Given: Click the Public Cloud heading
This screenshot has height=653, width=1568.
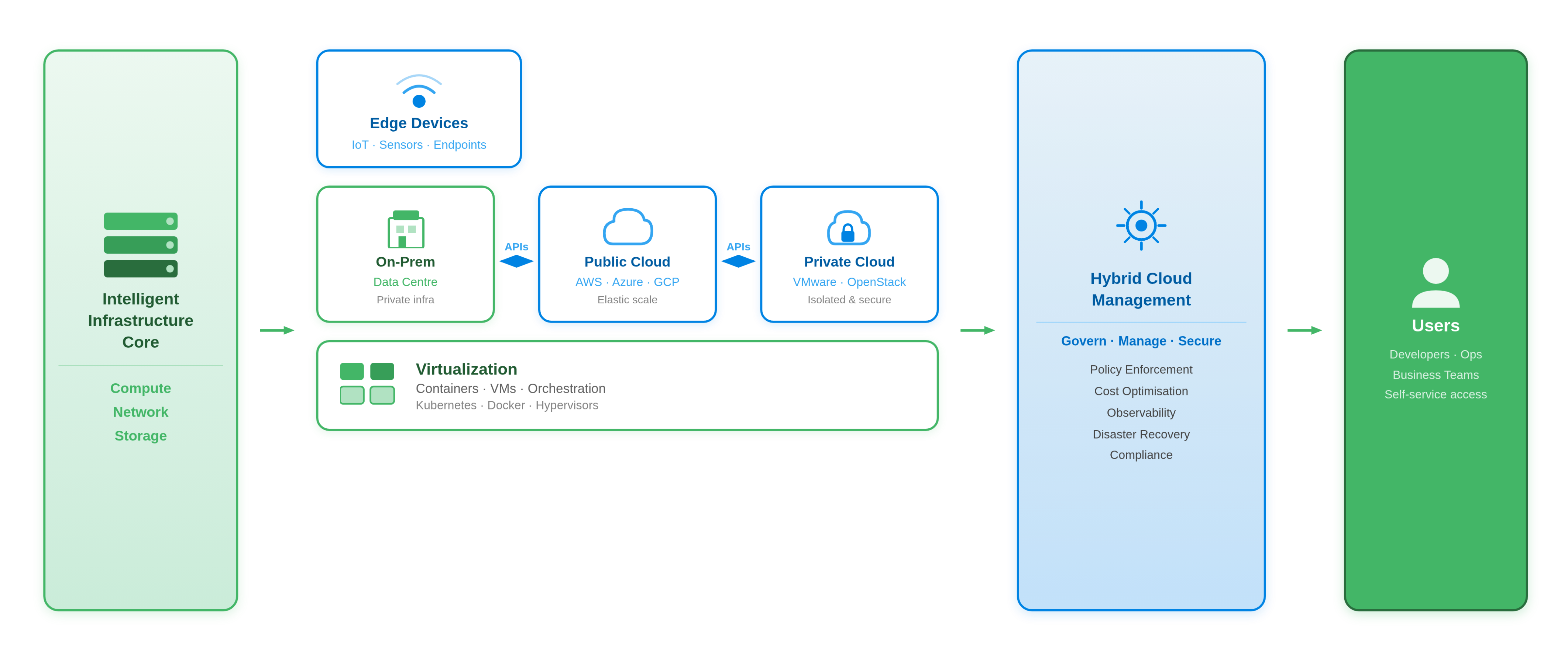Looking at the screenshot, I should (x=627, y=262).
